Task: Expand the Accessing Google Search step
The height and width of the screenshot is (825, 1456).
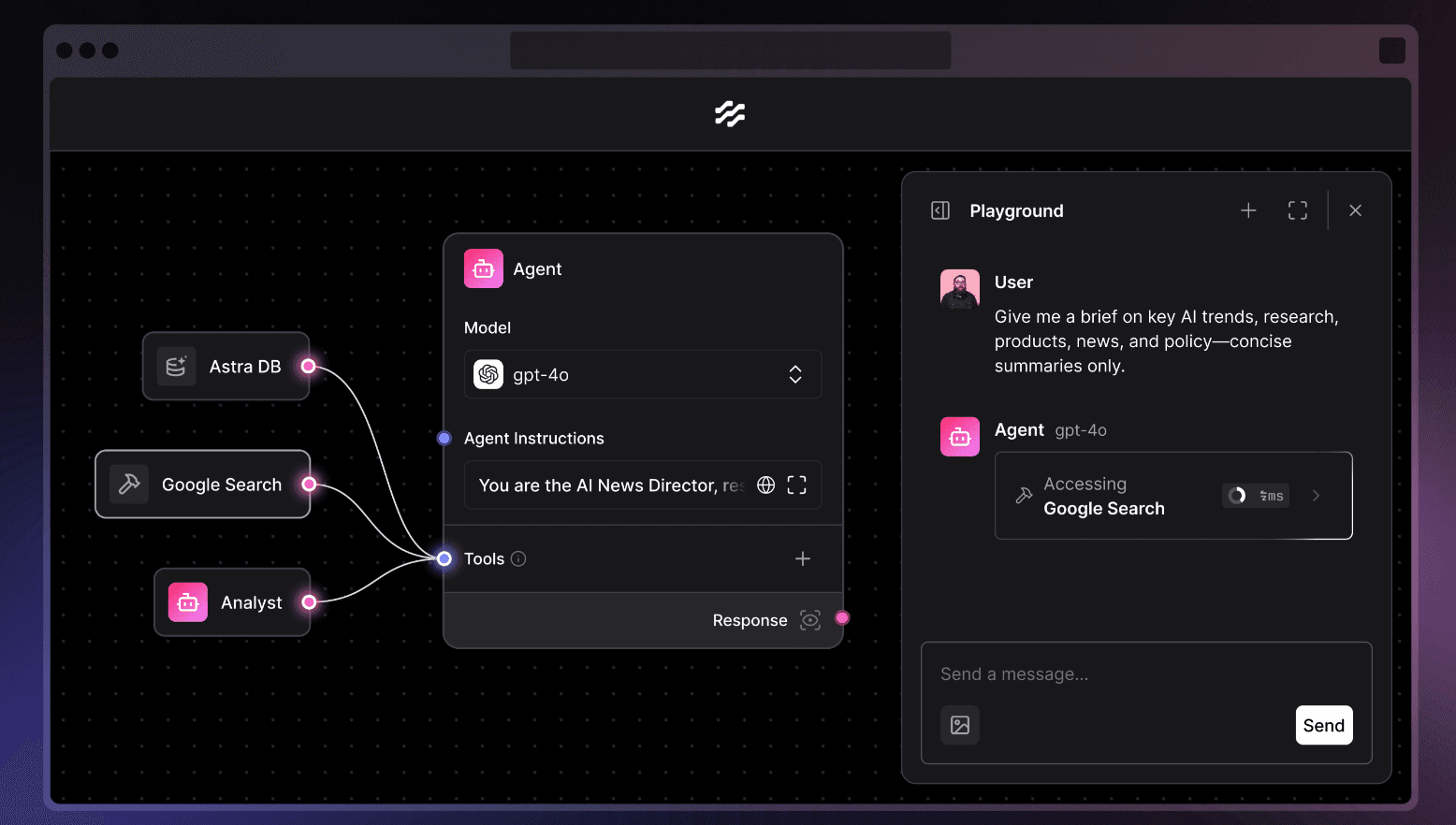Action: tap(1316, 496)
